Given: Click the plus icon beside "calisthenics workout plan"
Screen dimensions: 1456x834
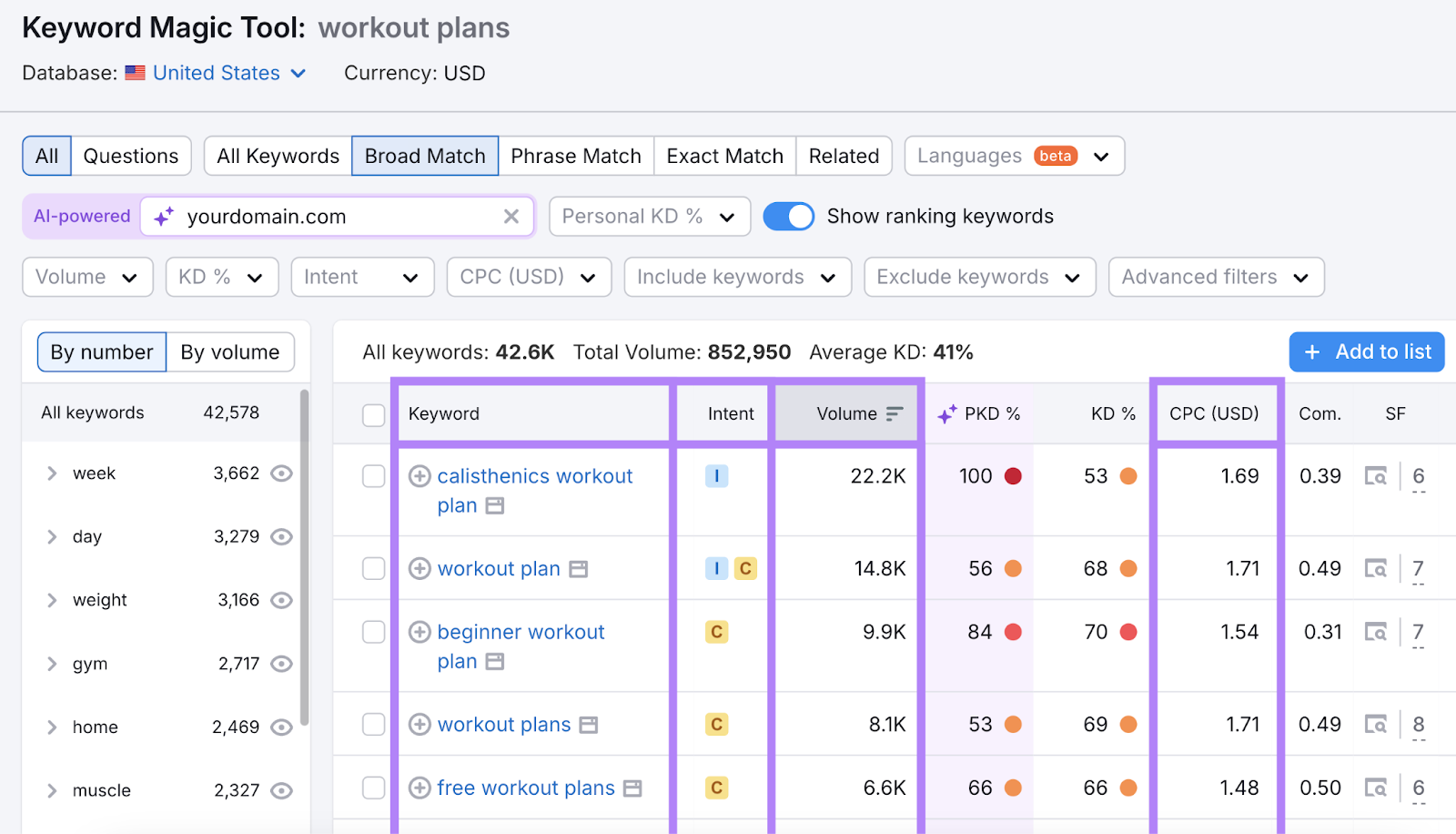Looking at the screenshot, I should (x=420, y=475).
